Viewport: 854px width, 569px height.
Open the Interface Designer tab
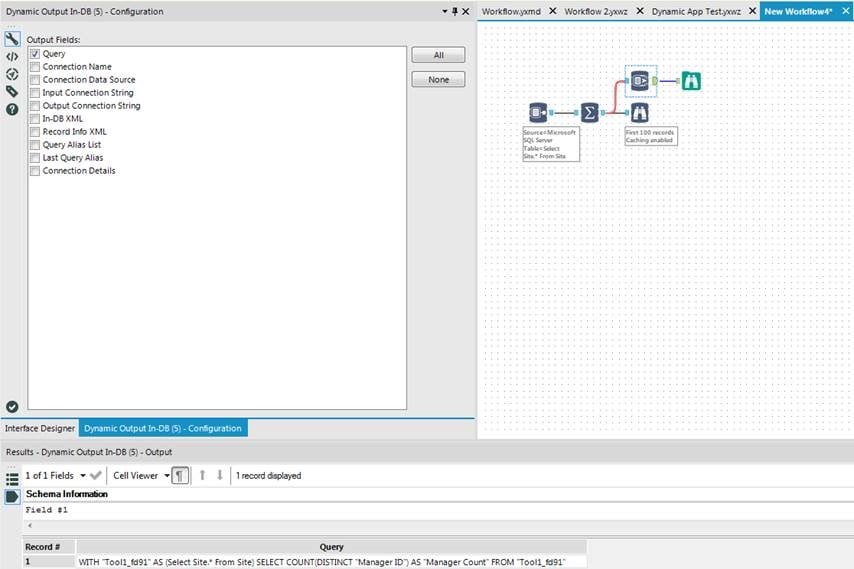[40, 428]
